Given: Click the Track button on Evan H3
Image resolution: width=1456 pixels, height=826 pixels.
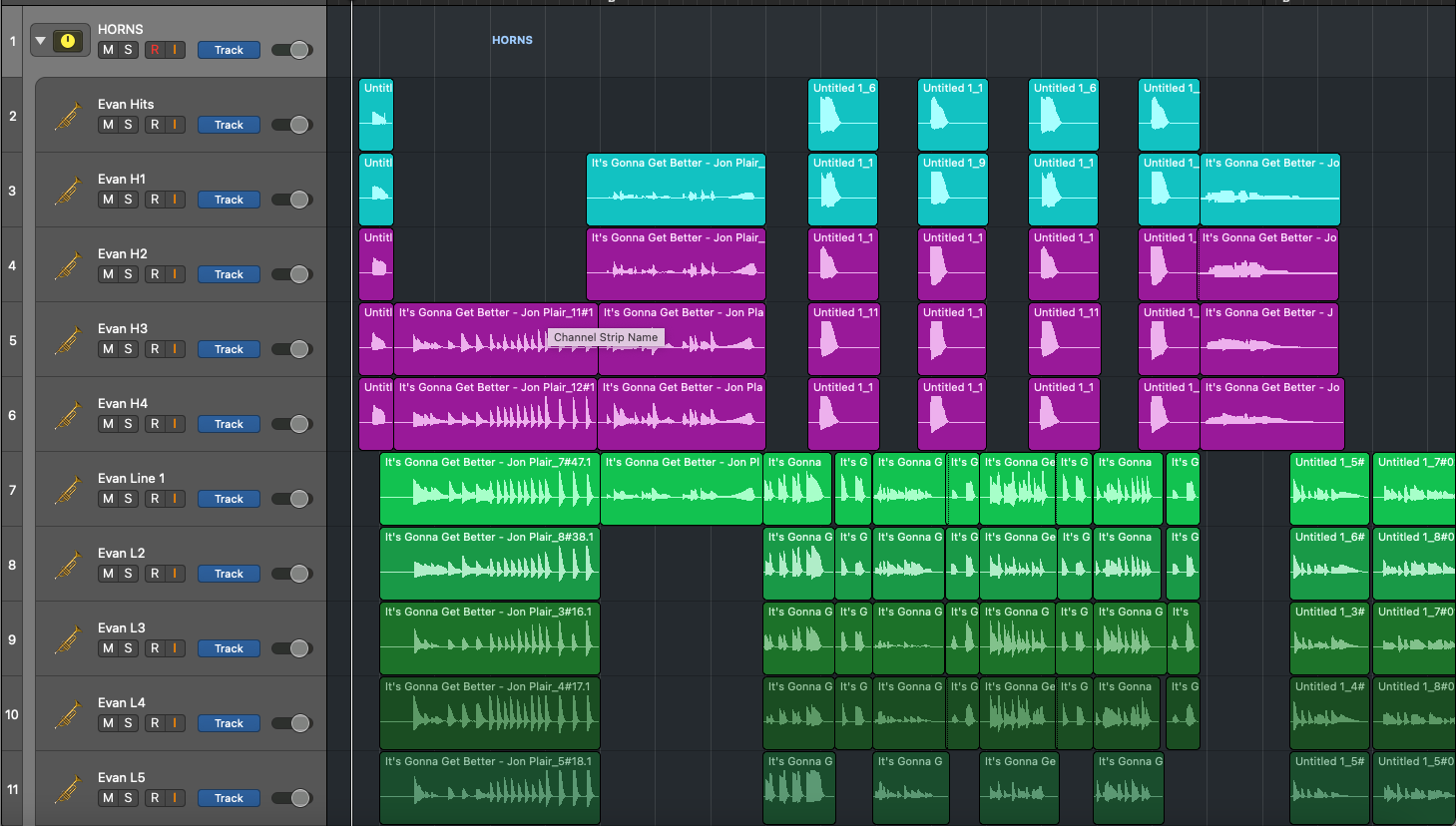Looking at the screenshot, I should tap(229, 348).
